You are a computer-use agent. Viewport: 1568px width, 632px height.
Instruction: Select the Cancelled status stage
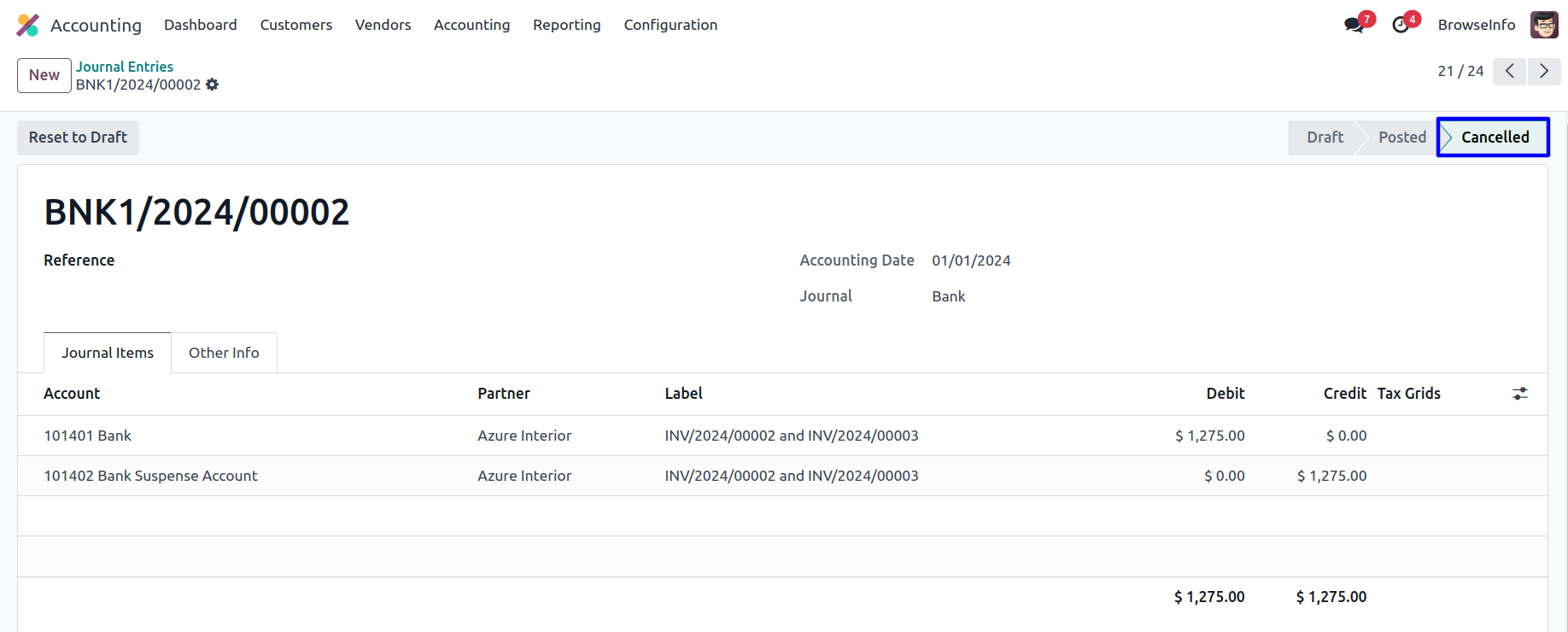pyautogui.click(x=1494, y=138)
